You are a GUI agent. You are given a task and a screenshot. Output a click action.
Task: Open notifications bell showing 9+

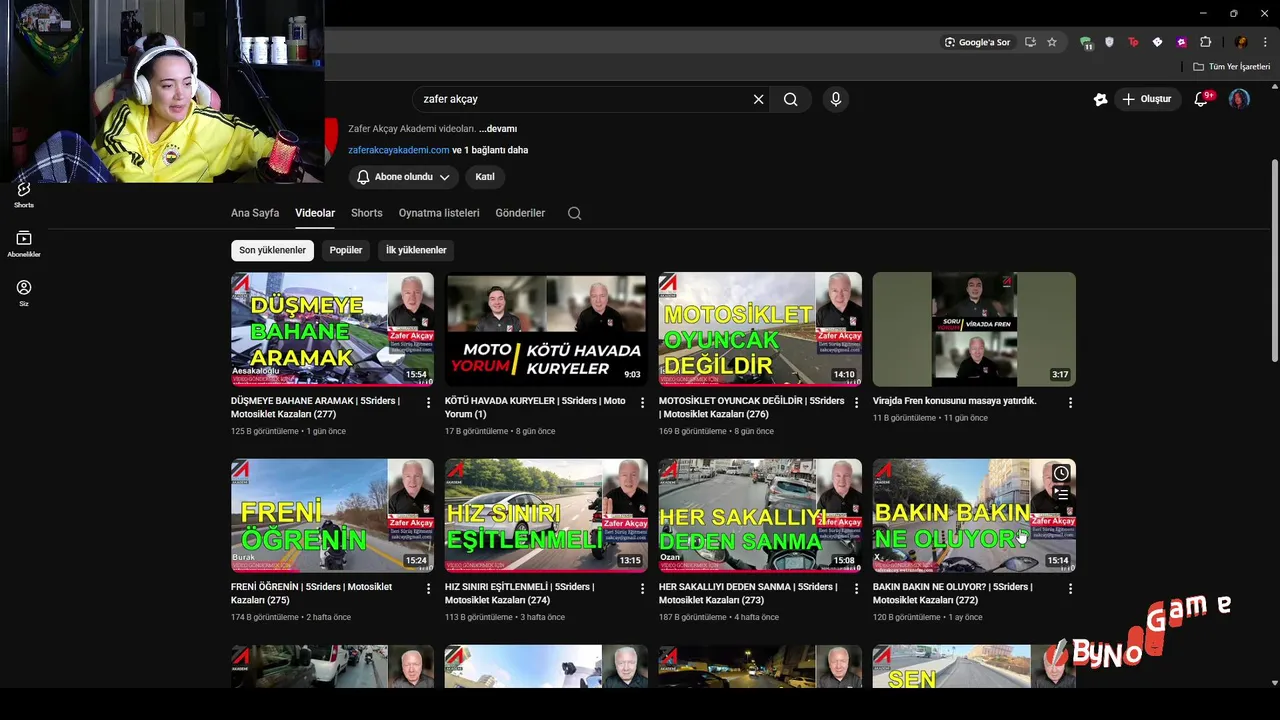click(x=1202, y=99)
